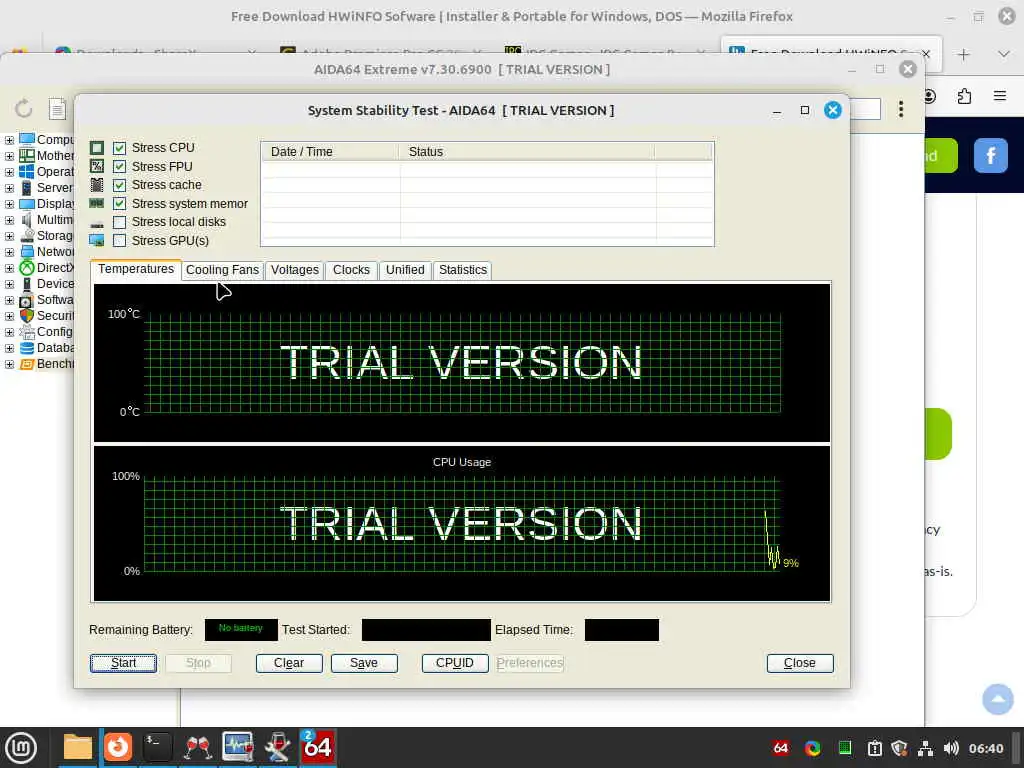Click the Devices tree item
The width and height of the screenshot is (1024, 768).
[x=55, y=284]
